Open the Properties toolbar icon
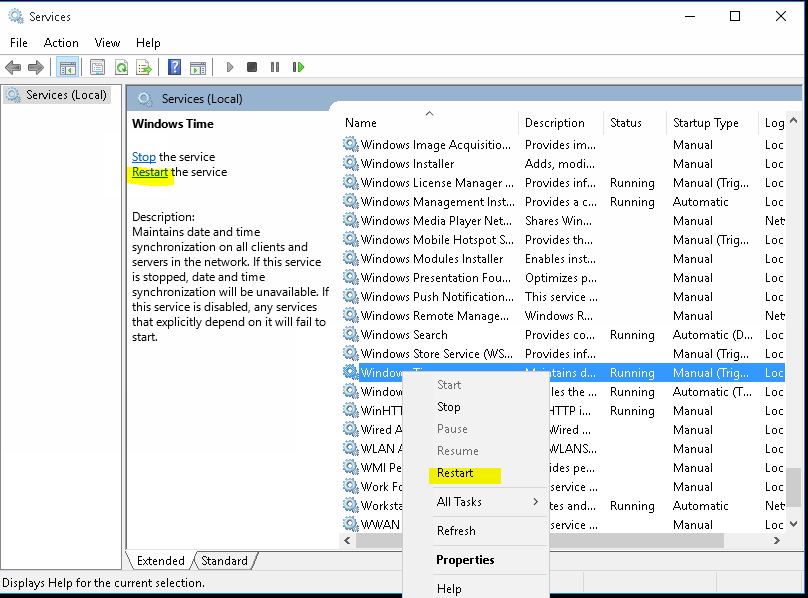The height and width of the screenshot is (598, 808). coord(97,67)
